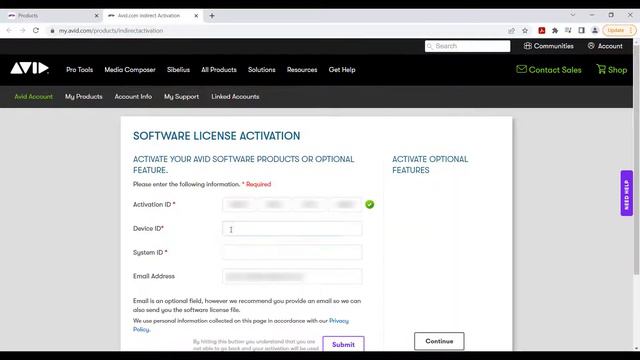Open the Pro Tools menu
640x360 pixels.
[80, 70]
